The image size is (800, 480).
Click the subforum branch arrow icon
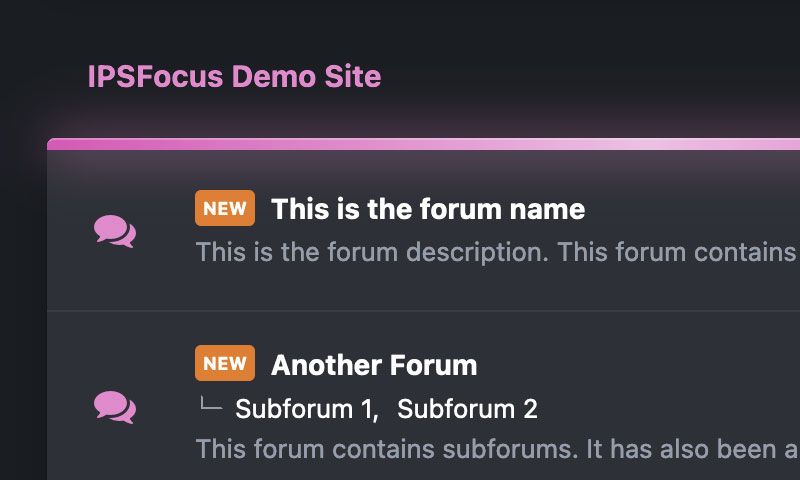pyautogui.click(x=211, y=403)
